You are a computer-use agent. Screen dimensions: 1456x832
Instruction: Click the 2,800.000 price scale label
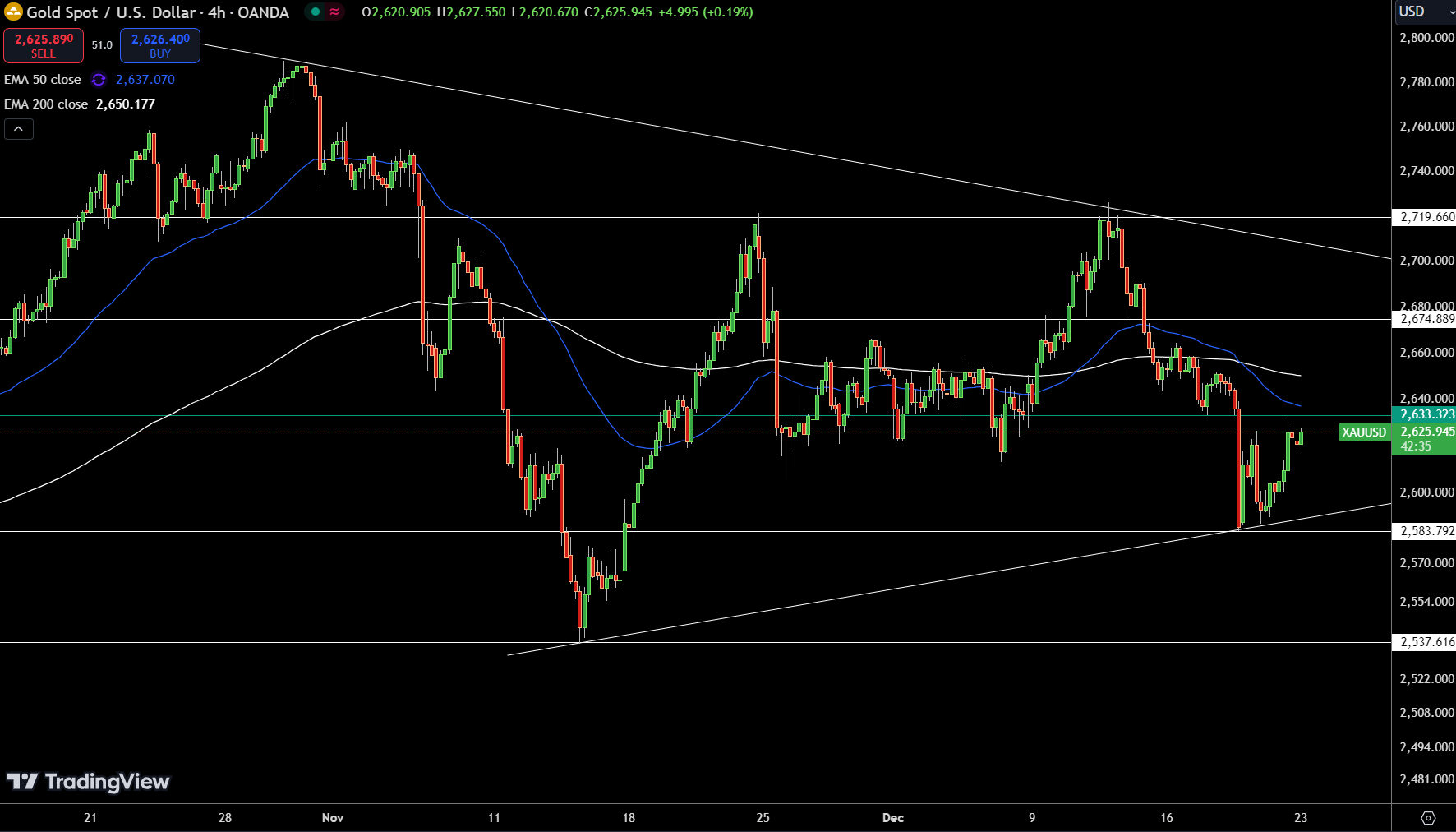point(1426,38)
